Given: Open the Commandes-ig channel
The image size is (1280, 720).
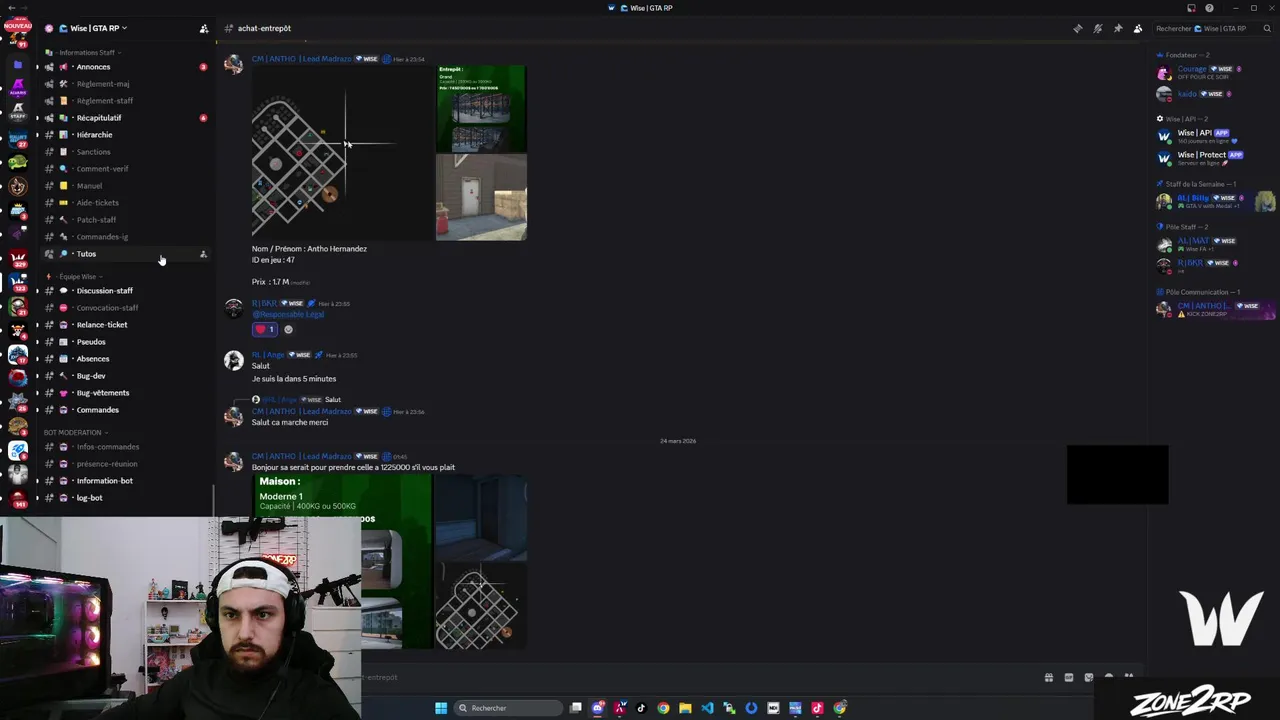Looking at the screenshot, I should pyautogui.click(x=126, y=237).
